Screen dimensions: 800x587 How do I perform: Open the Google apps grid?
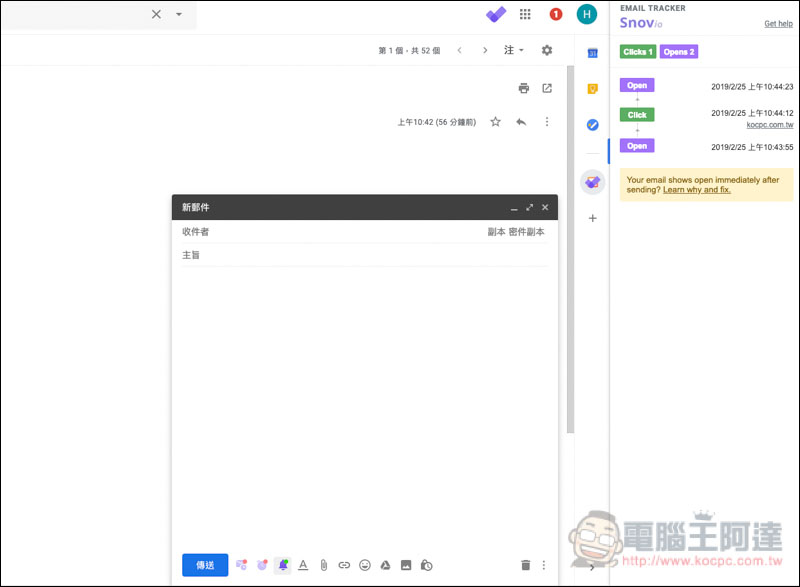[x=525, y=14]
